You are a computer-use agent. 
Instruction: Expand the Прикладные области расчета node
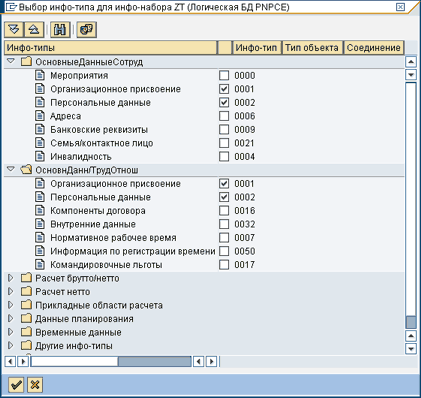11,305
